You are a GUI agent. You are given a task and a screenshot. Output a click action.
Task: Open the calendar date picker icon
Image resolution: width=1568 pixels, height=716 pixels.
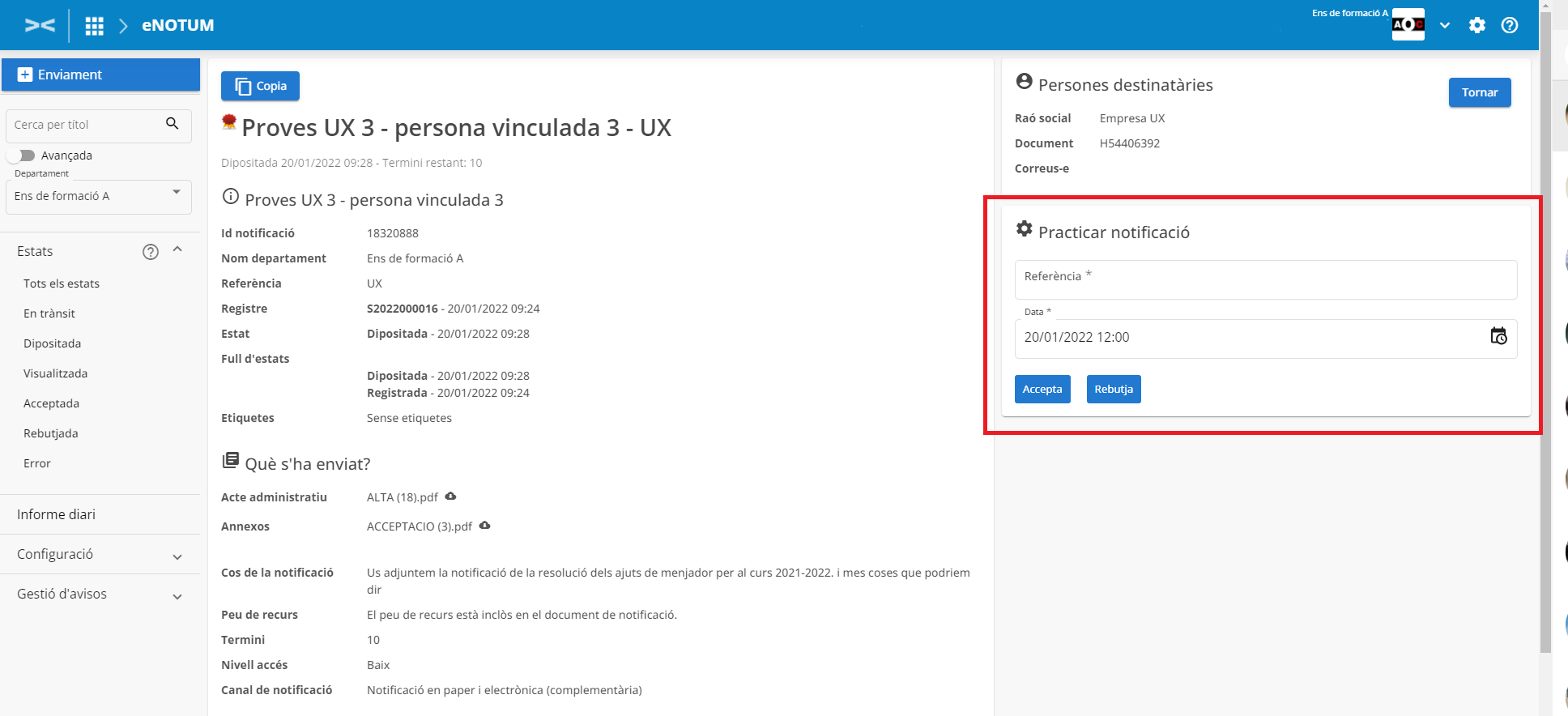(x=1498, y=336)
